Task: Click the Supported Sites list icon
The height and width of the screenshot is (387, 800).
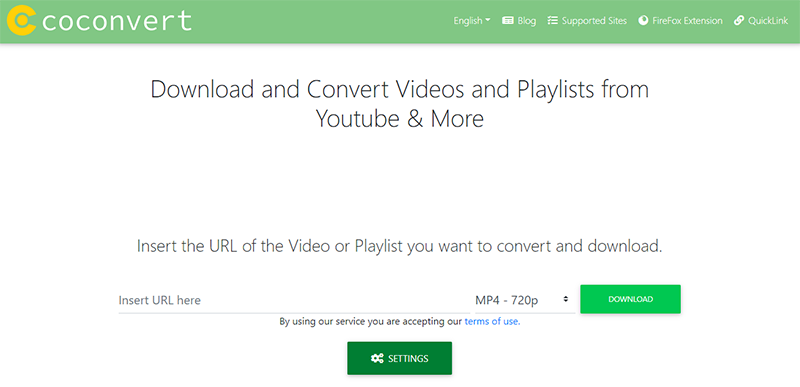Action: [x=553, y=21]
